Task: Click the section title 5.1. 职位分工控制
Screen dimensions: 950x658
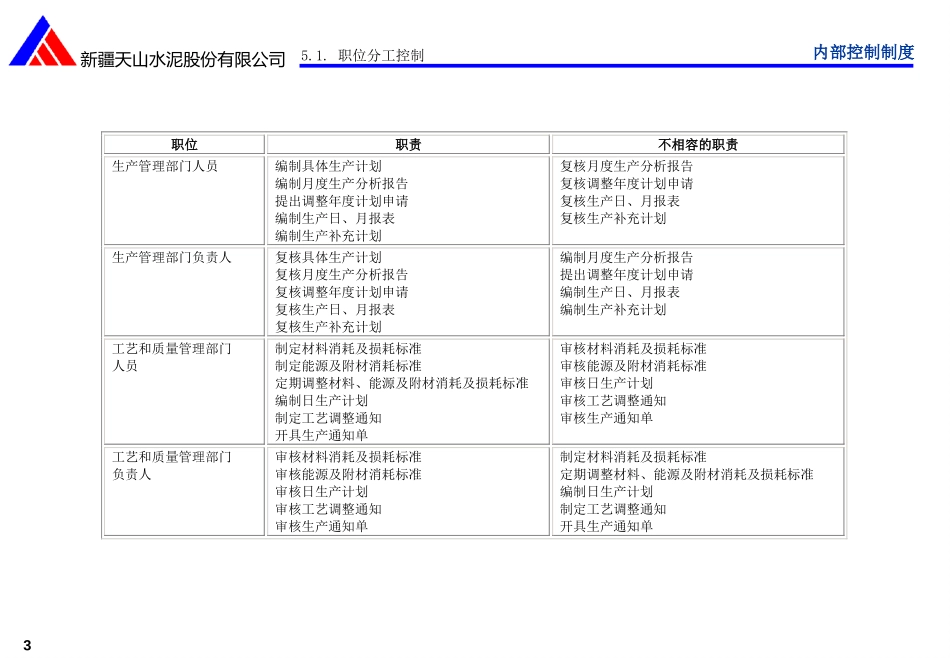Action: point(362,56)
